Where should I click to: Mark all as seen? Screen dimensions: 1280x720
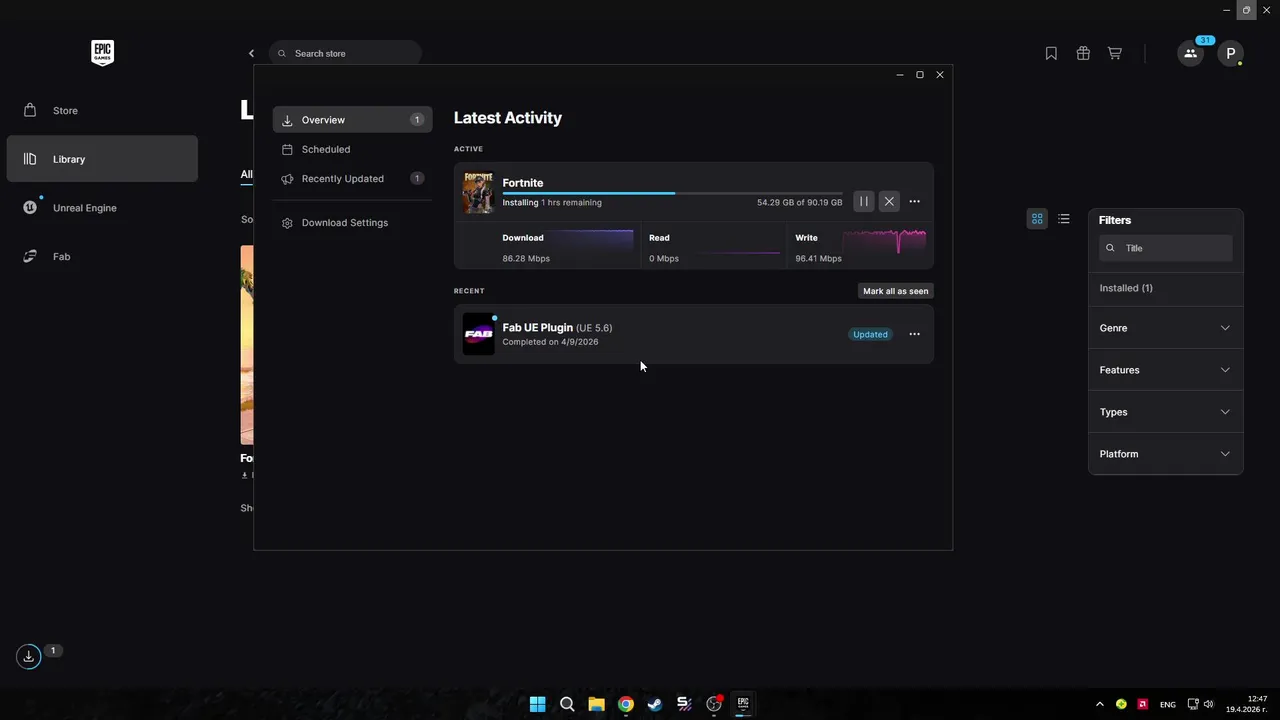(x=896, y=291)
